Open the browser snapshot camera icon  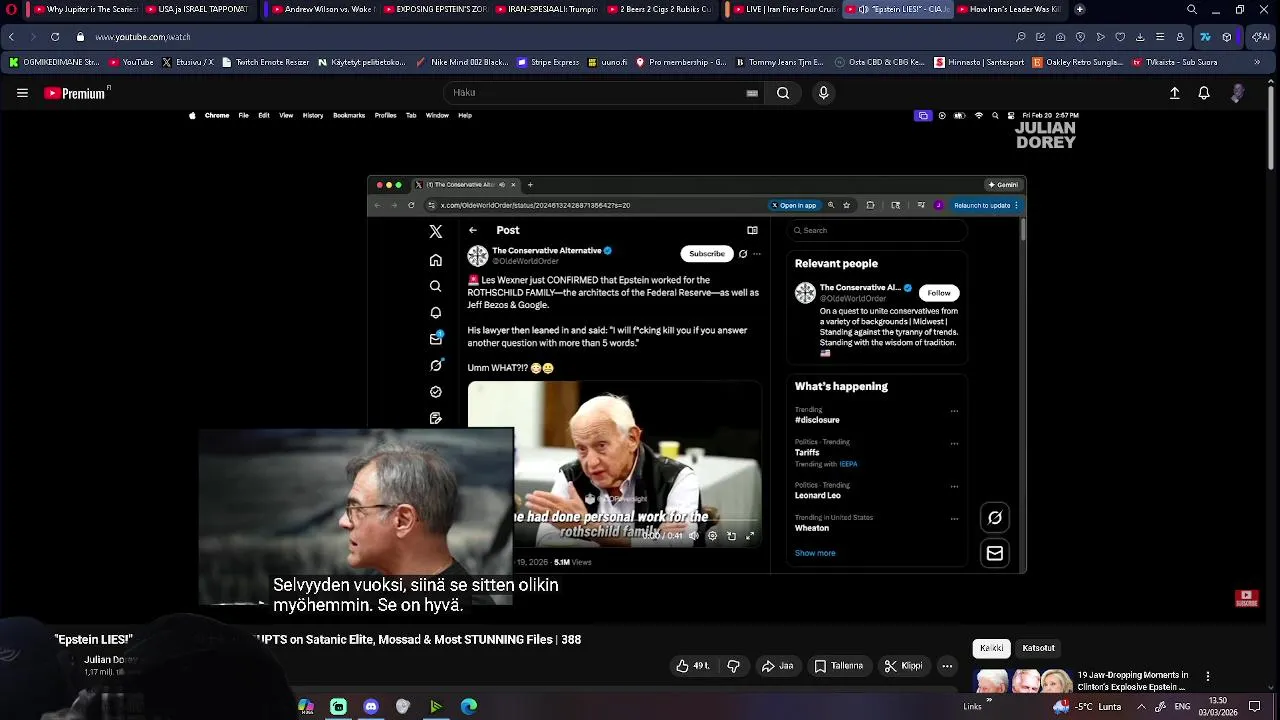(x=1060, y=37)
